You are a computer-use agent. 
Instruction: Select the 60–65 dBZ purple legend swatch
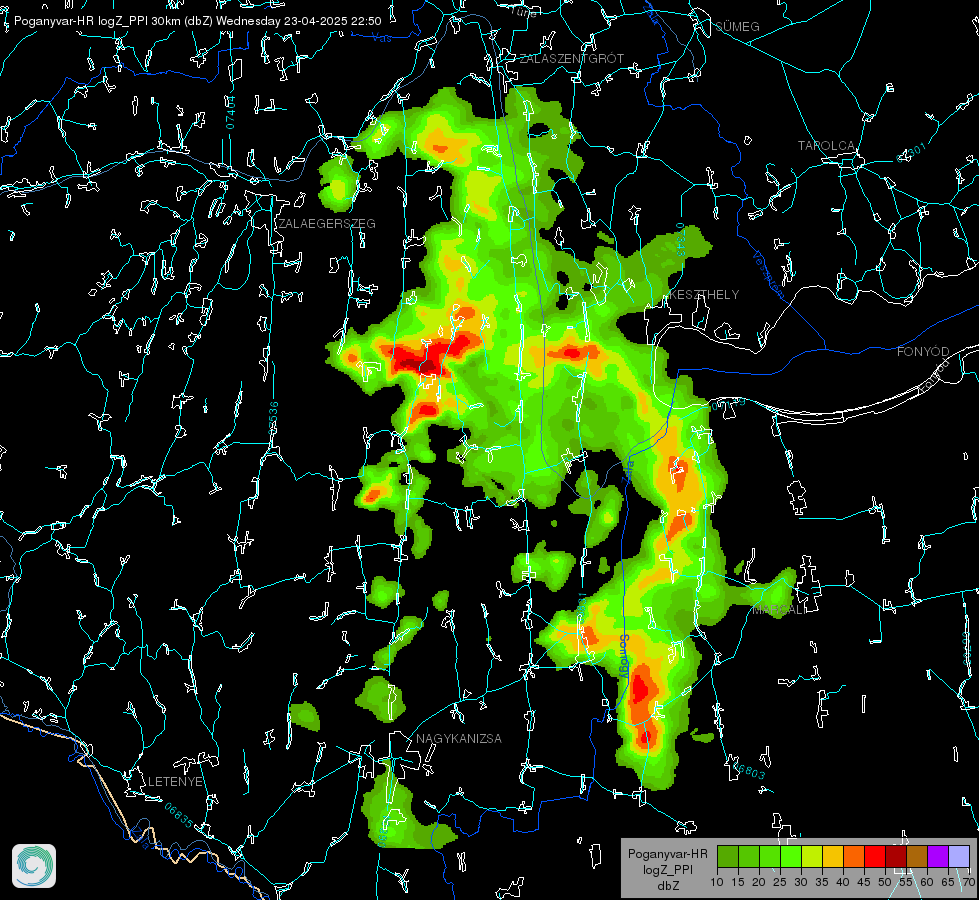coord(938,856)
